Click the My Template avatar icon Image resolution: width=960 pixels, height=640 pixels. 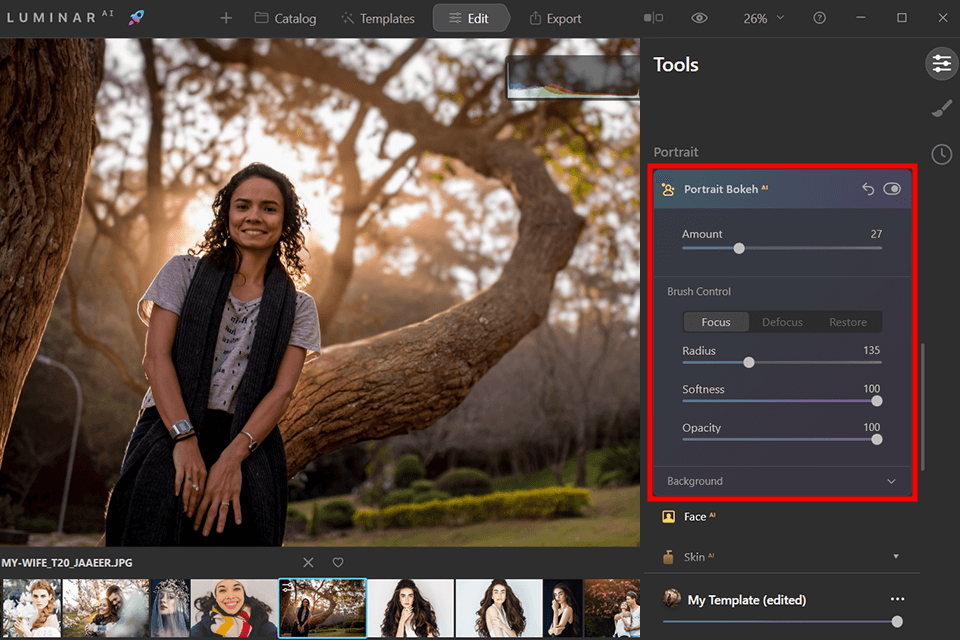(672, 598)
